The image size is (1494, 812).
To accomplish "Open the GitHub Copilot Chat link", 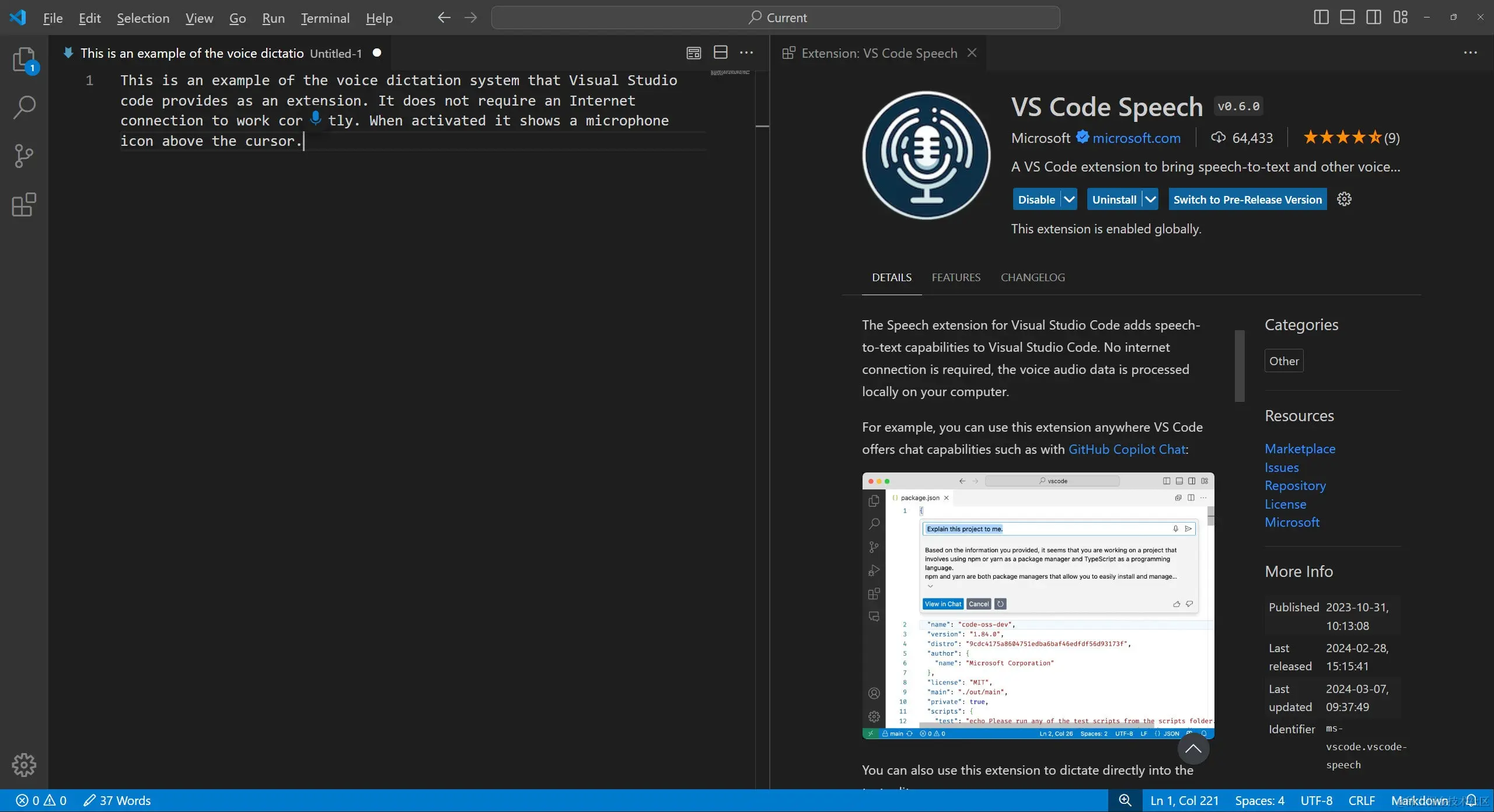I will (1126, 449).
